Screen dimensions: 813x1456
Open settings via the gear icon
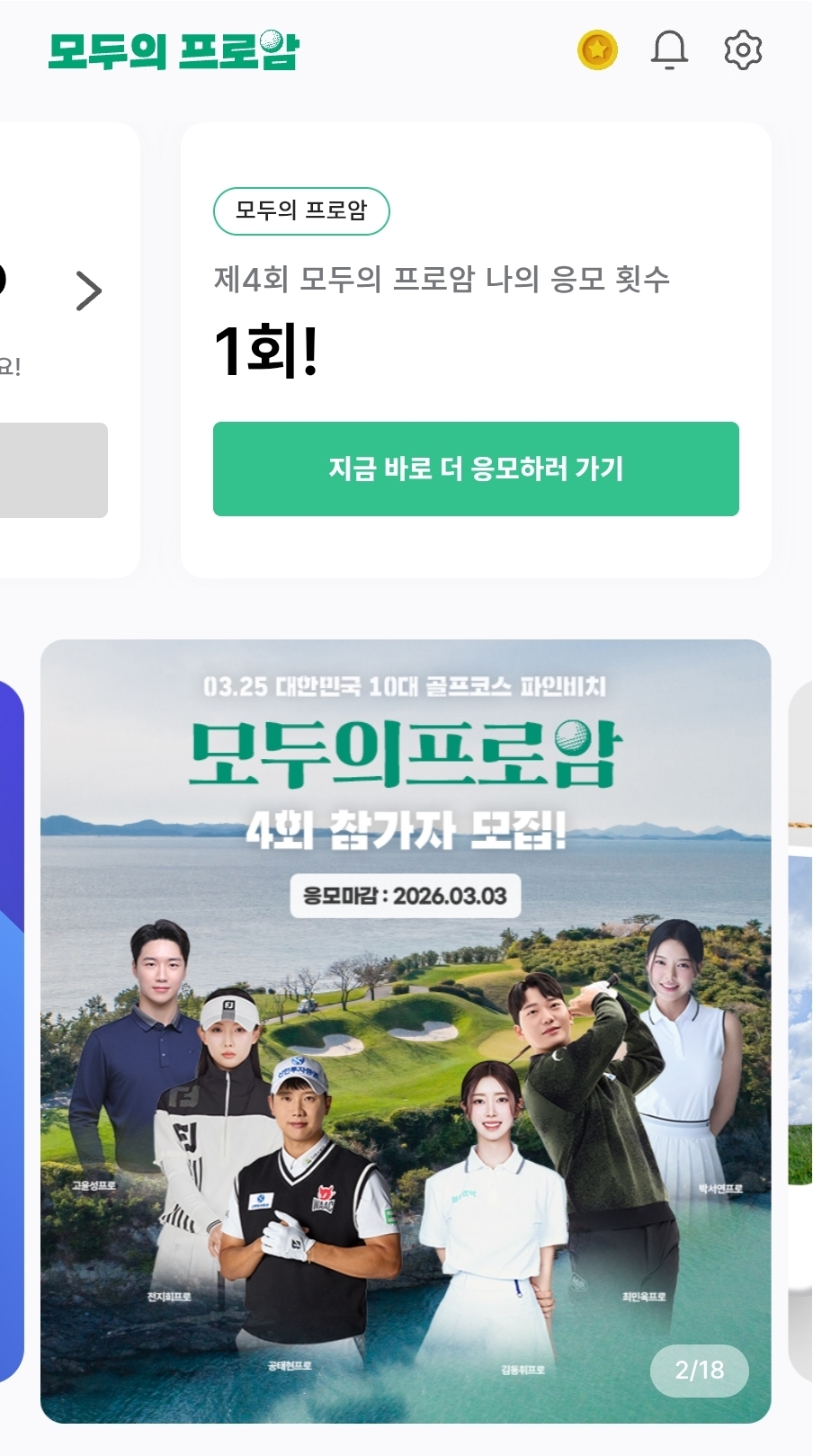pyautogui.click(x=743, y=49)
